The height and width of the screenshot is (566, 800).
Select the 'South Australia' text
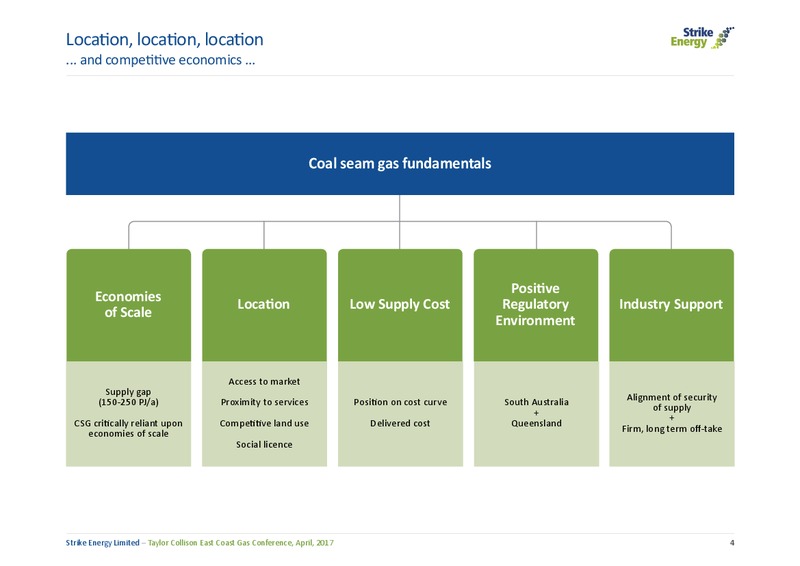pyautogui.click(x=536, y=402)
